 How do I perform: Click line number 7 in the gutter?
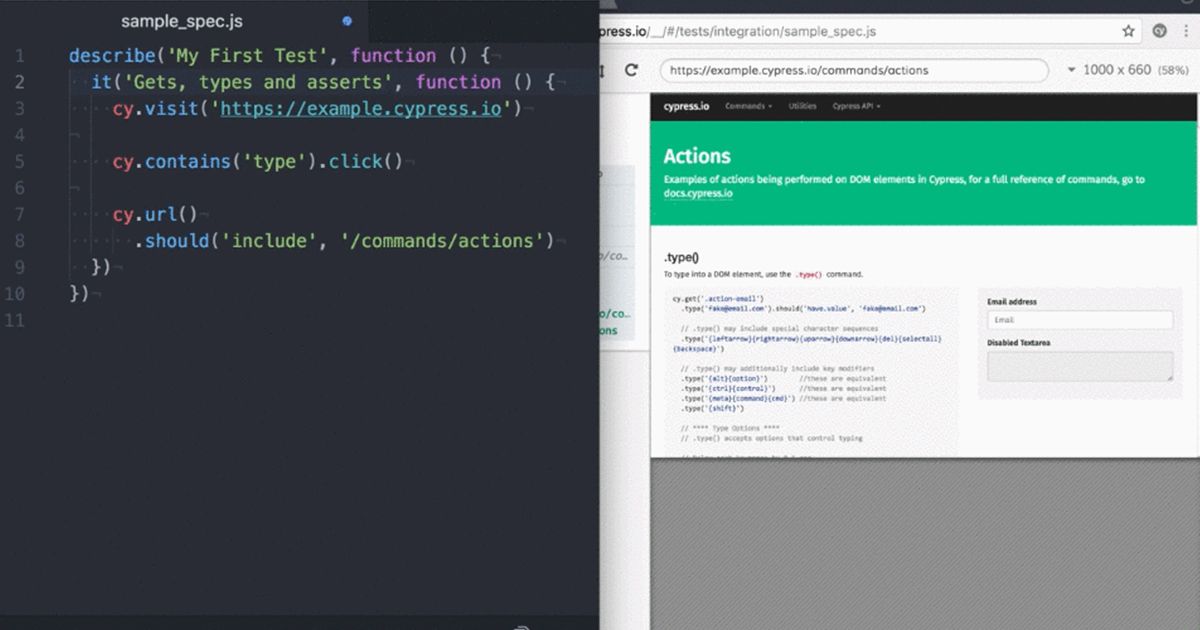[20, 214]
